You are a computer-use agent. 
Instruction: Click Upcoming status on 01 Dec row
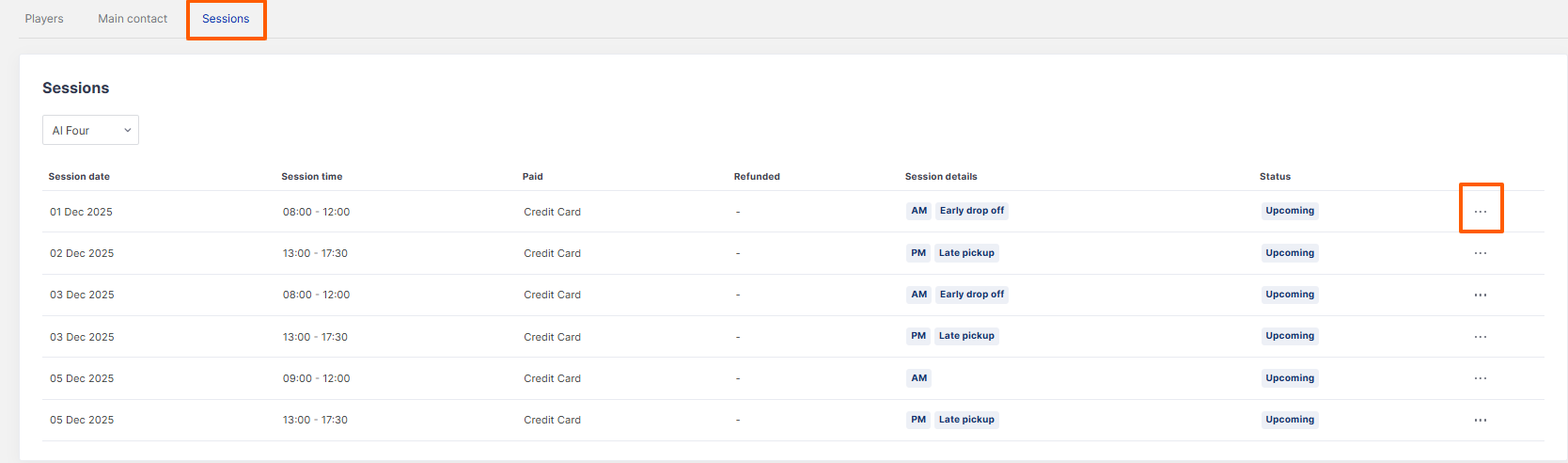coord(1290,211)
